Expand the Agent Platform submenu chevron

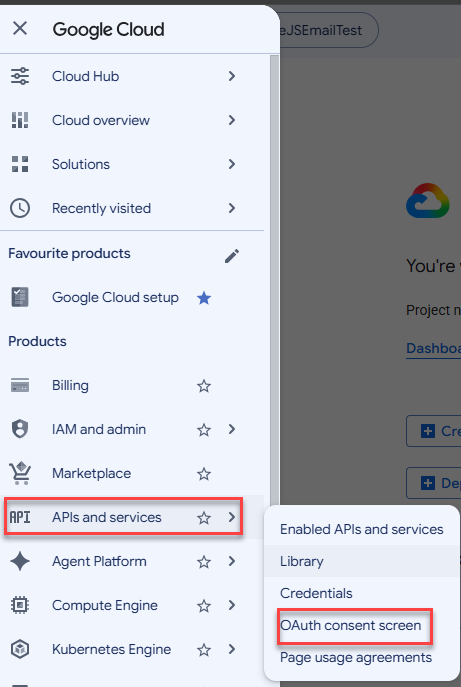(x=232, y=561)
